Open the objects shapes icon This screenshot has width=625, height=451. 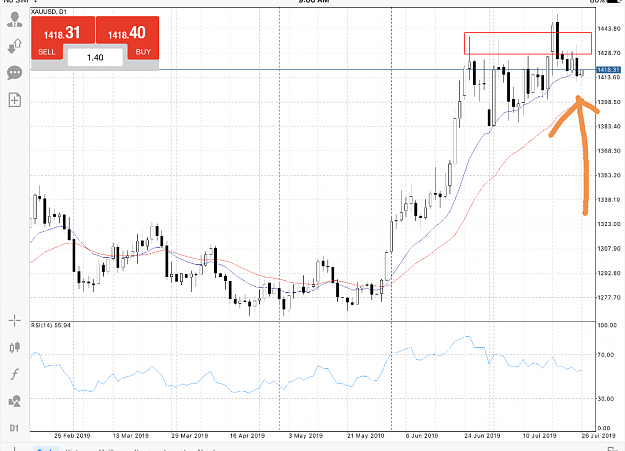14,401
